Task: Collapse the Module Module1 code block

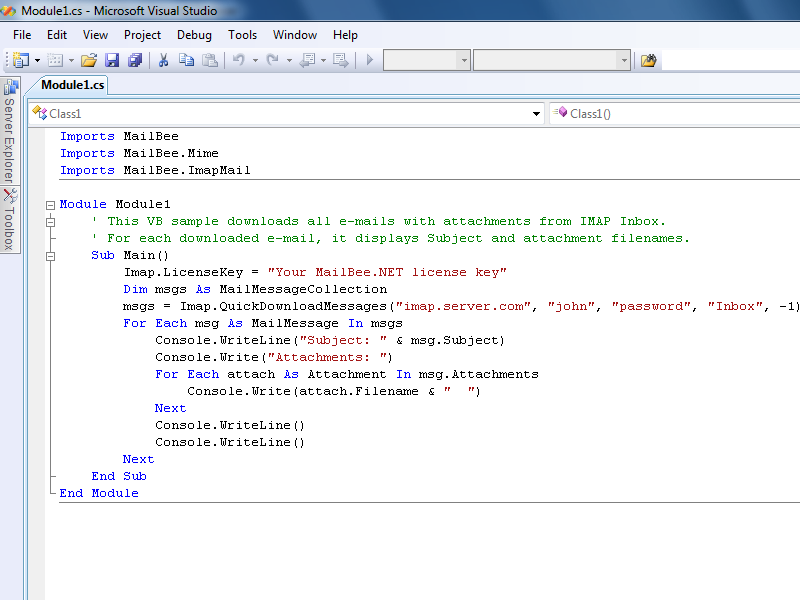Action: click(50, 206)
